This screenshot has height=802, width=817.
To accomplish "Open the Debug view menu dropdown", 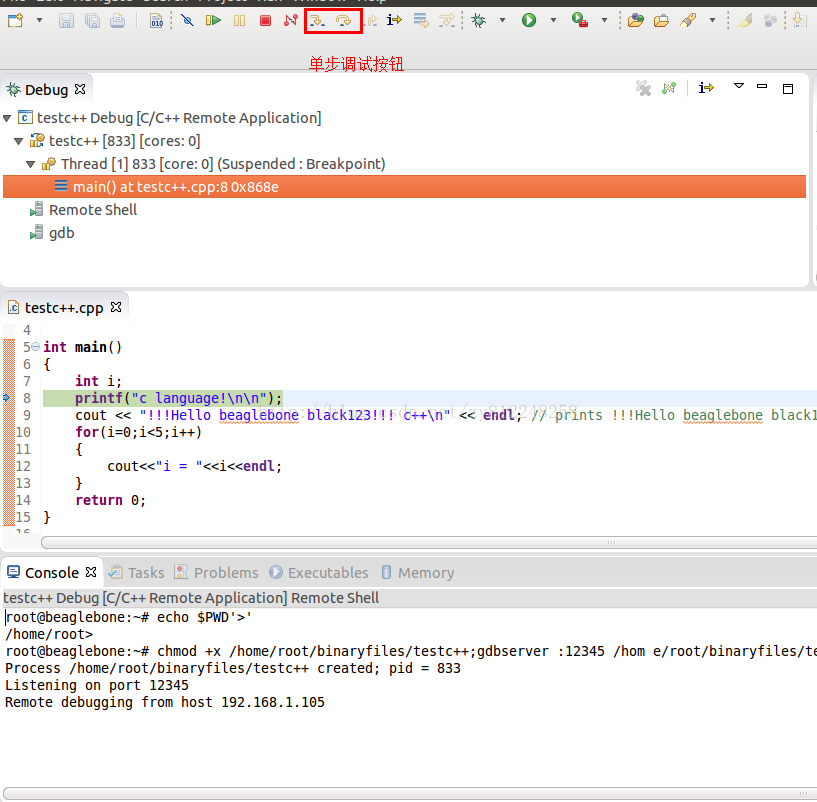I will 739,87.
